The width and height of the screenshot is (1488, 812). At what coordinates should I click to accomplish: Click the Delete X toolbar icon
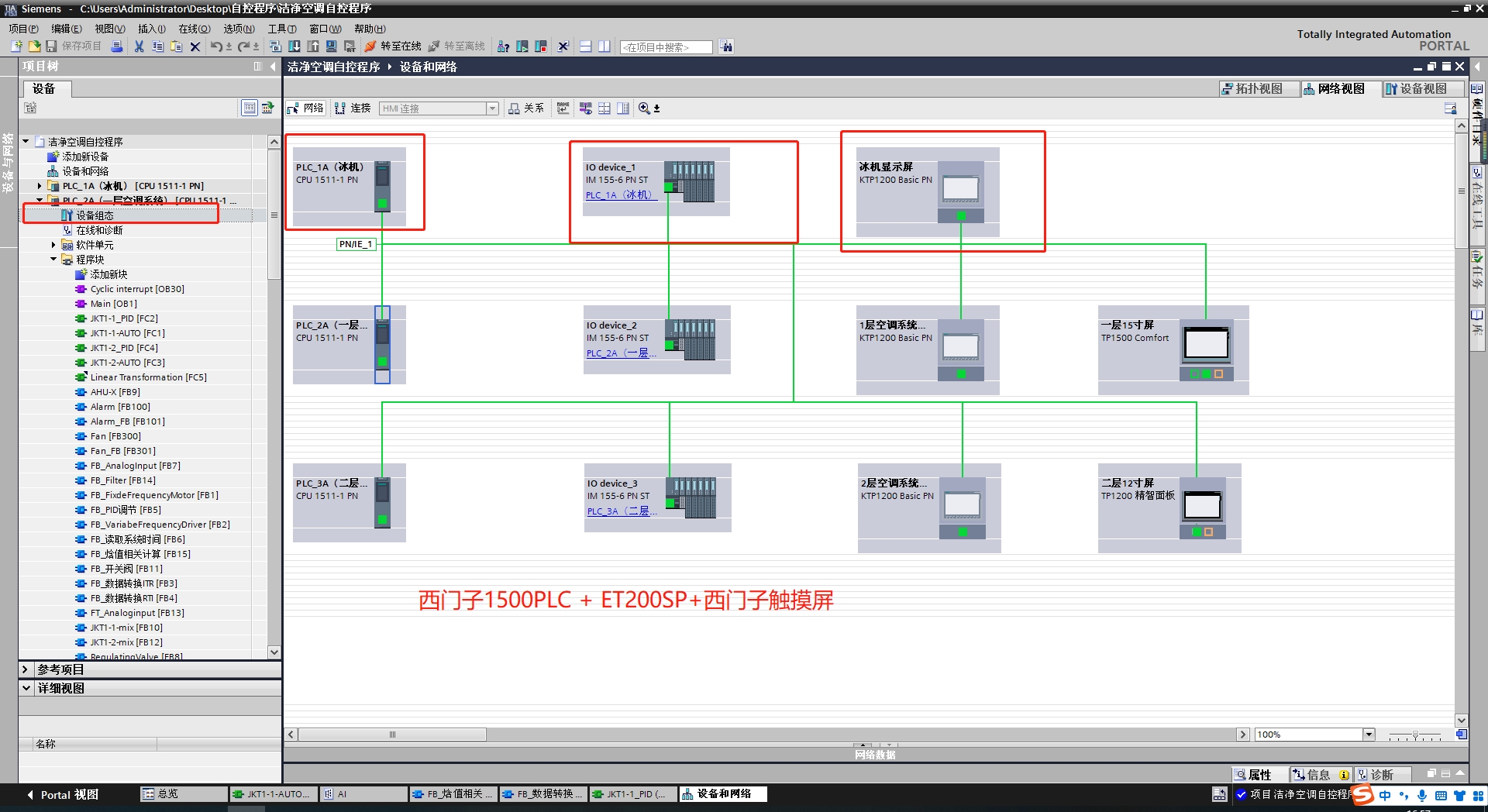195,46
